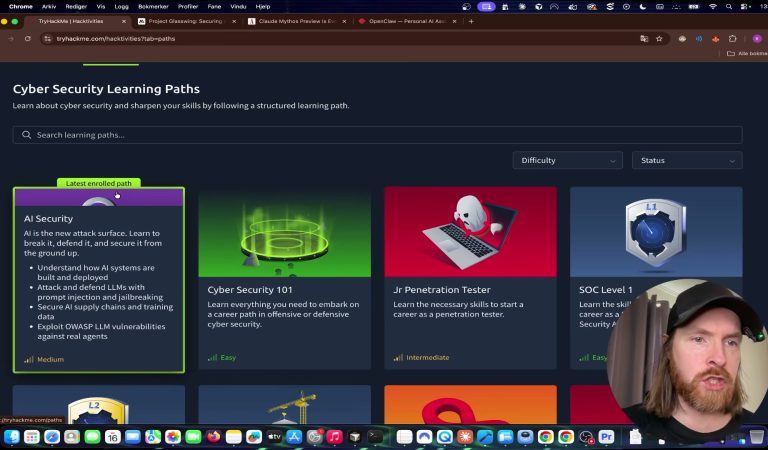Open the Cyber Security 101 path title
The height and width of the screenshot is (450, 768).
pyautogui.click(x=250, y=289)
